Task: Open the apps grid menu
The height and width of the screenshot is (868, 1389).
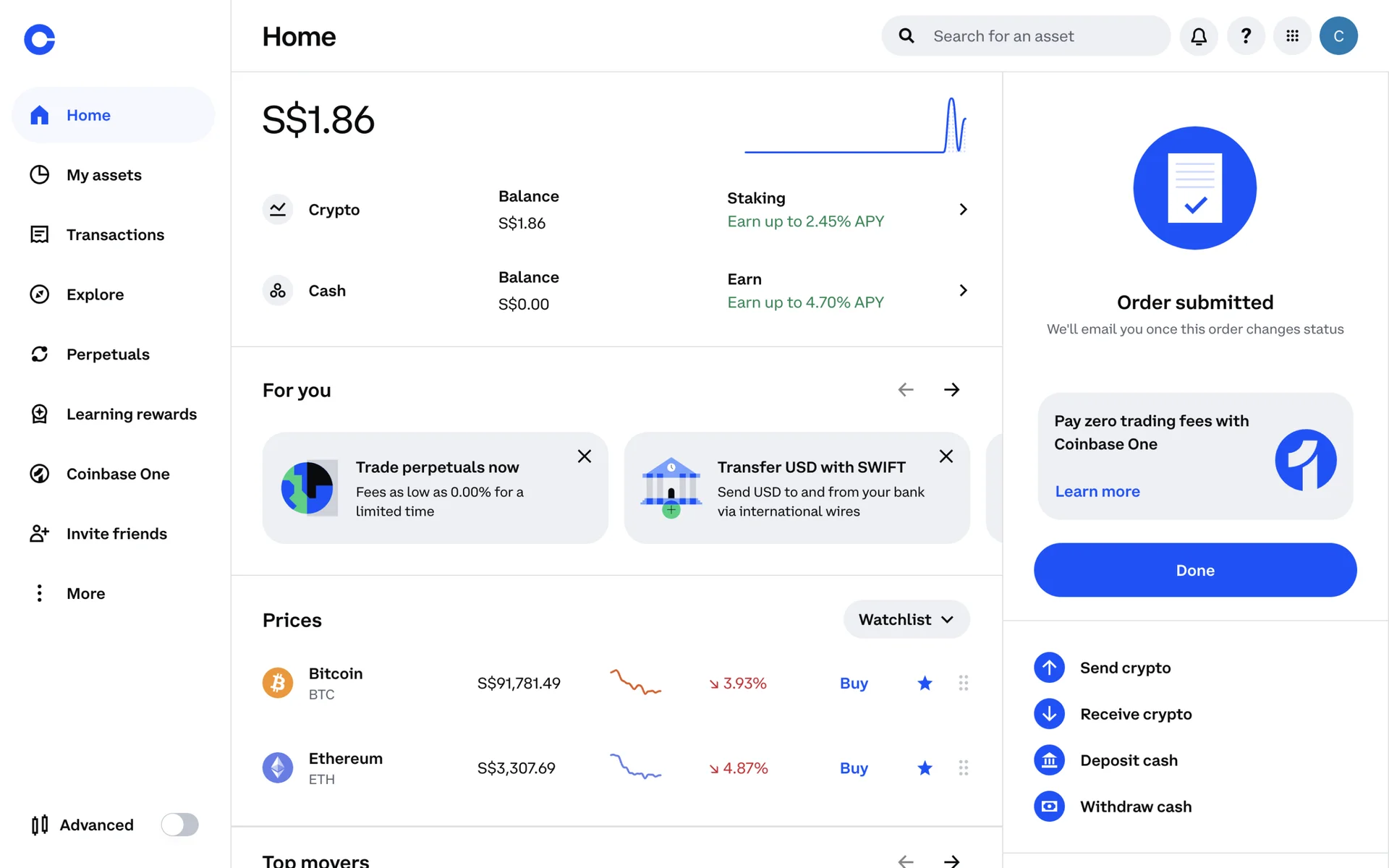Action: 1292,36
